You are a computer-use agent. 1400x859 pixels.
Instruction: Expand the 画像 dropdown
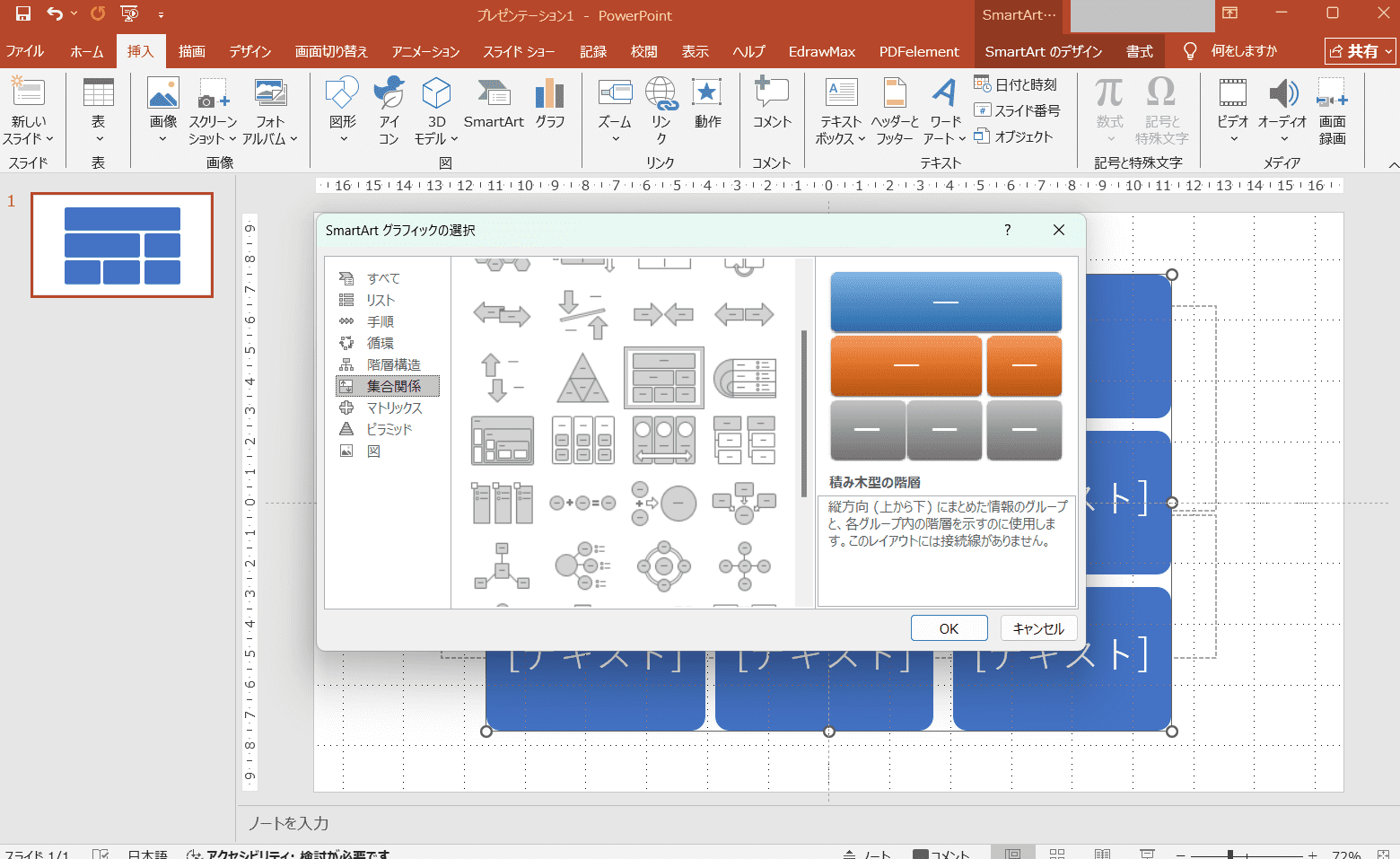coord(162,139)
